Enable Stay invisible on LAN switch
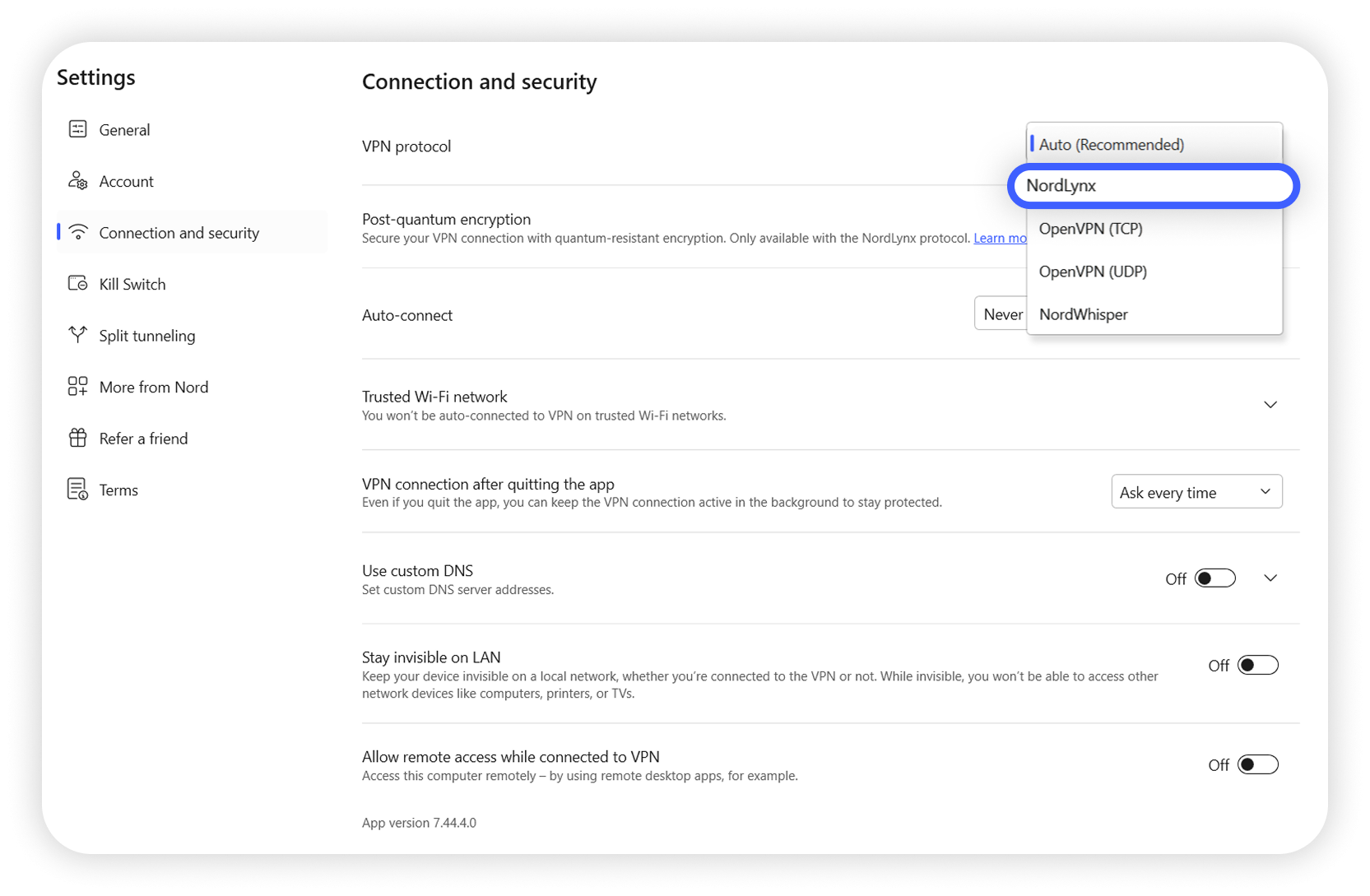This screenshot has width=1370, height=896. pyautogui.click(x=1258, y=665)
